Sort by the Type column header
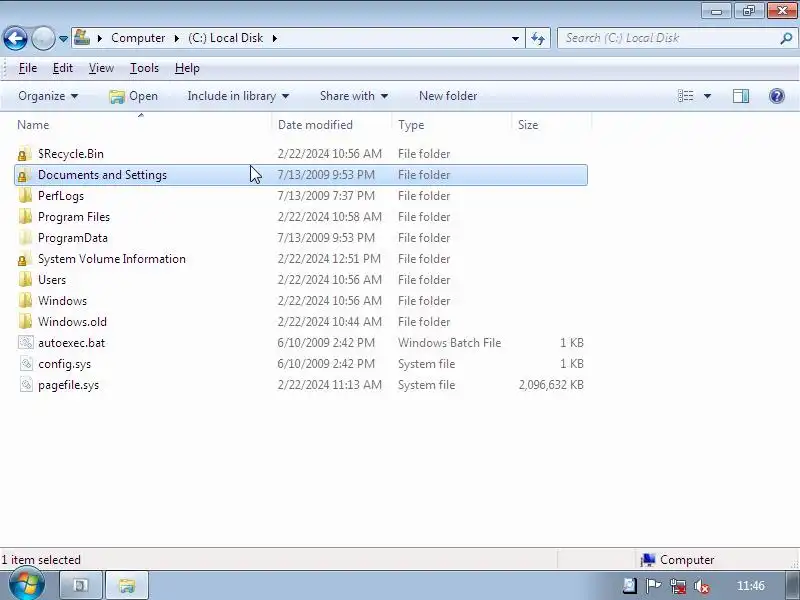 (411, 125)
